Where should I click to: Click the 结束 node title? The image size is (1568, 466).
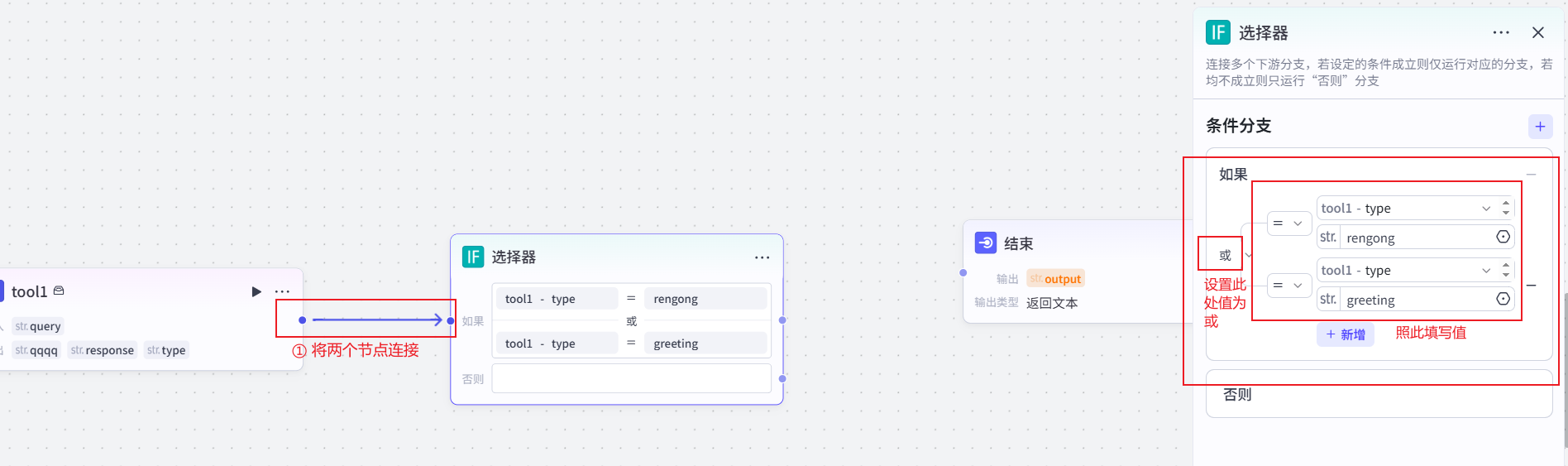tap(1019, 243)
